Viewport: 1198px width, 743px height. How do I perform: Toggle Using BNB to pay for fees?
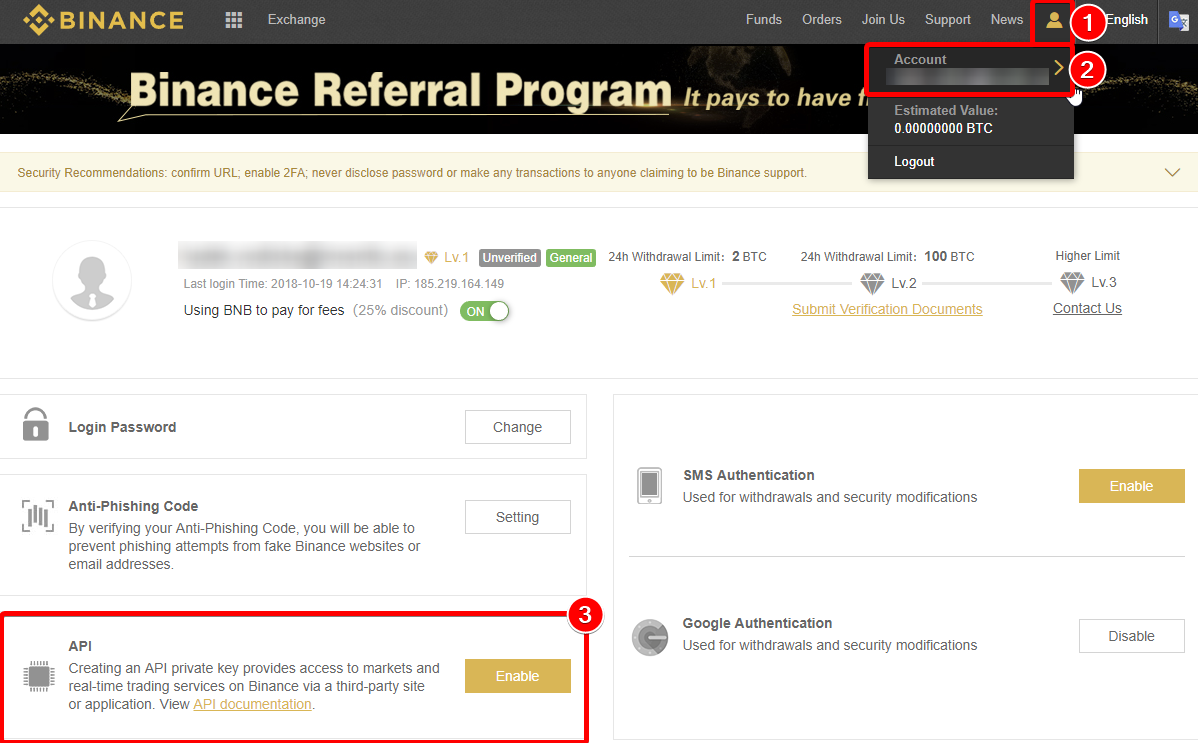[484, 311]
